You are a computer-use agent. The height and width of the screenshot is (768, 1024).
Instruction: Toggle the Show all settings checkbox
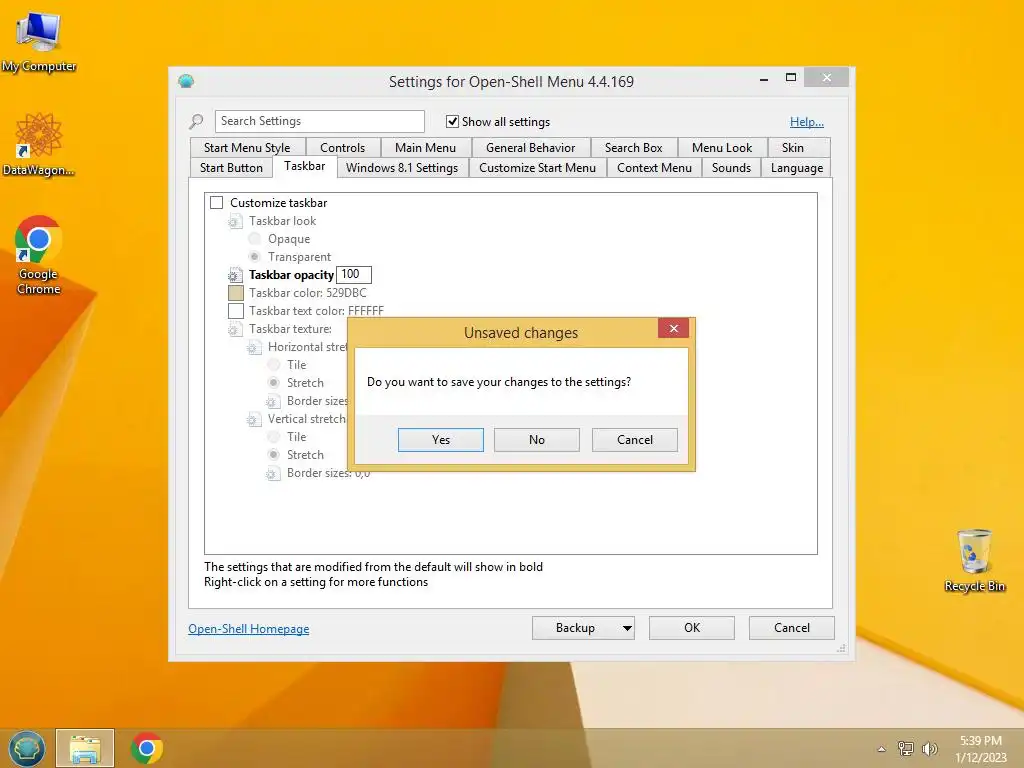(452, 121)
